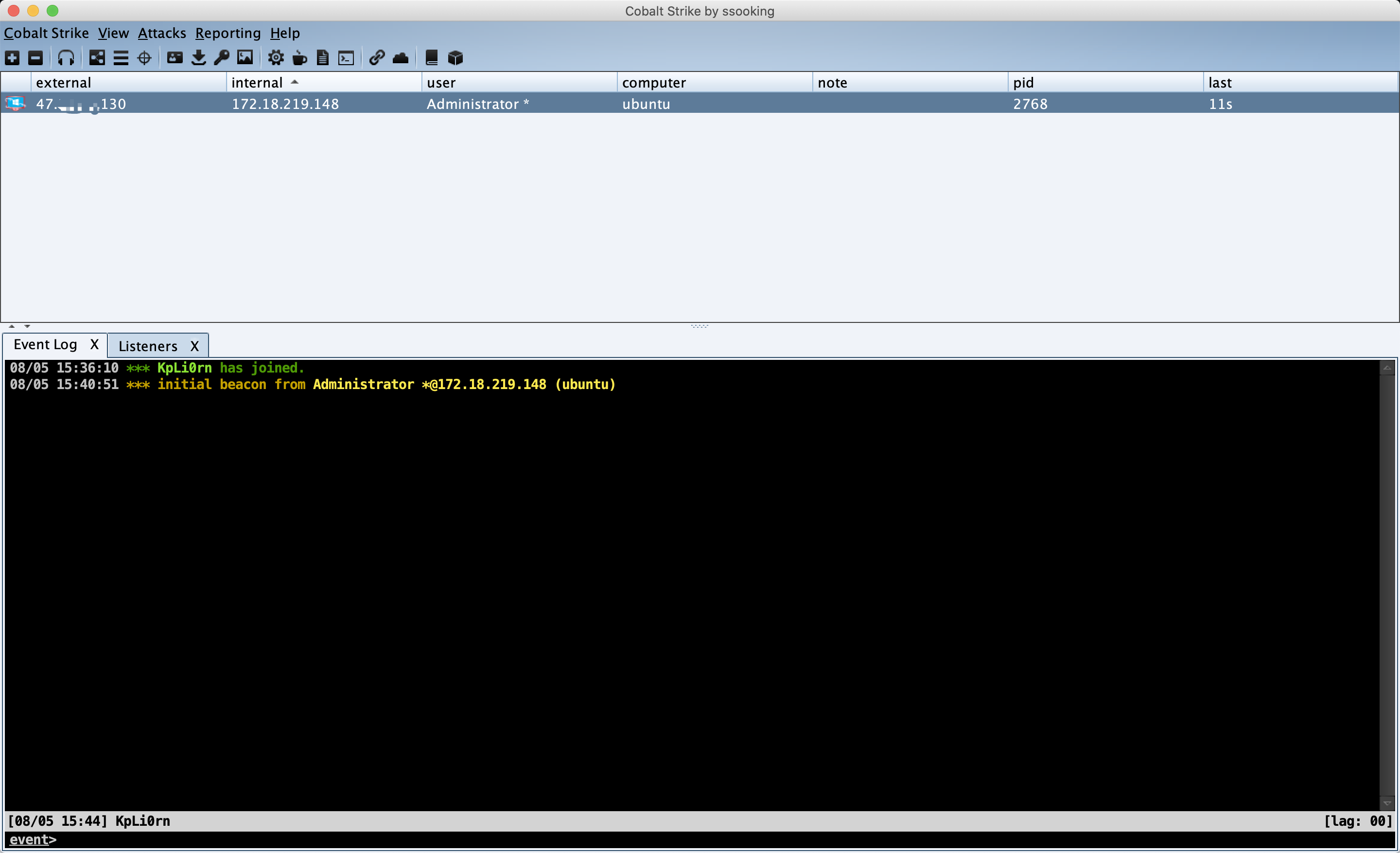Click the cube About icon
The width and height of the screenshot is (1400, 853).
click(x=455, y=57)
